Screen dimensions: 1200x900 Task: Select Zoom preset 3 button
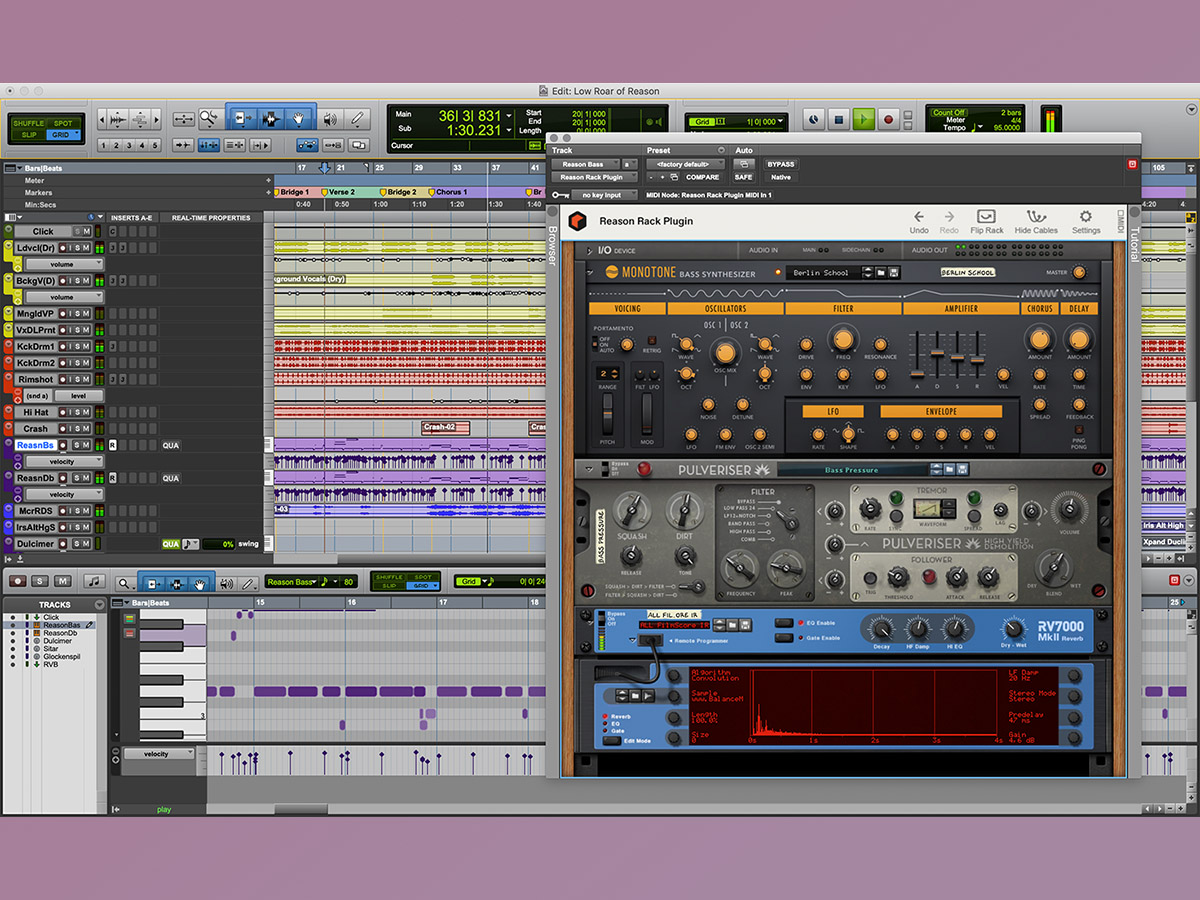[128, 146]
